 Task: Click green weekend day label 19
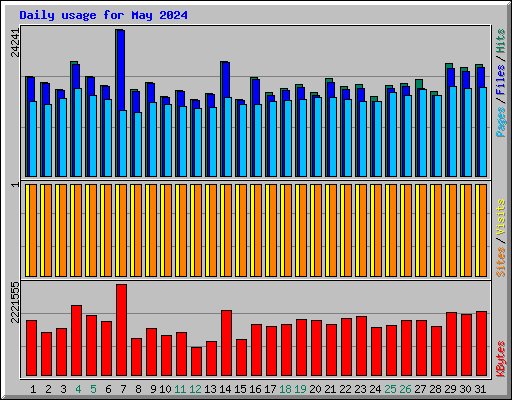(300, 389)
